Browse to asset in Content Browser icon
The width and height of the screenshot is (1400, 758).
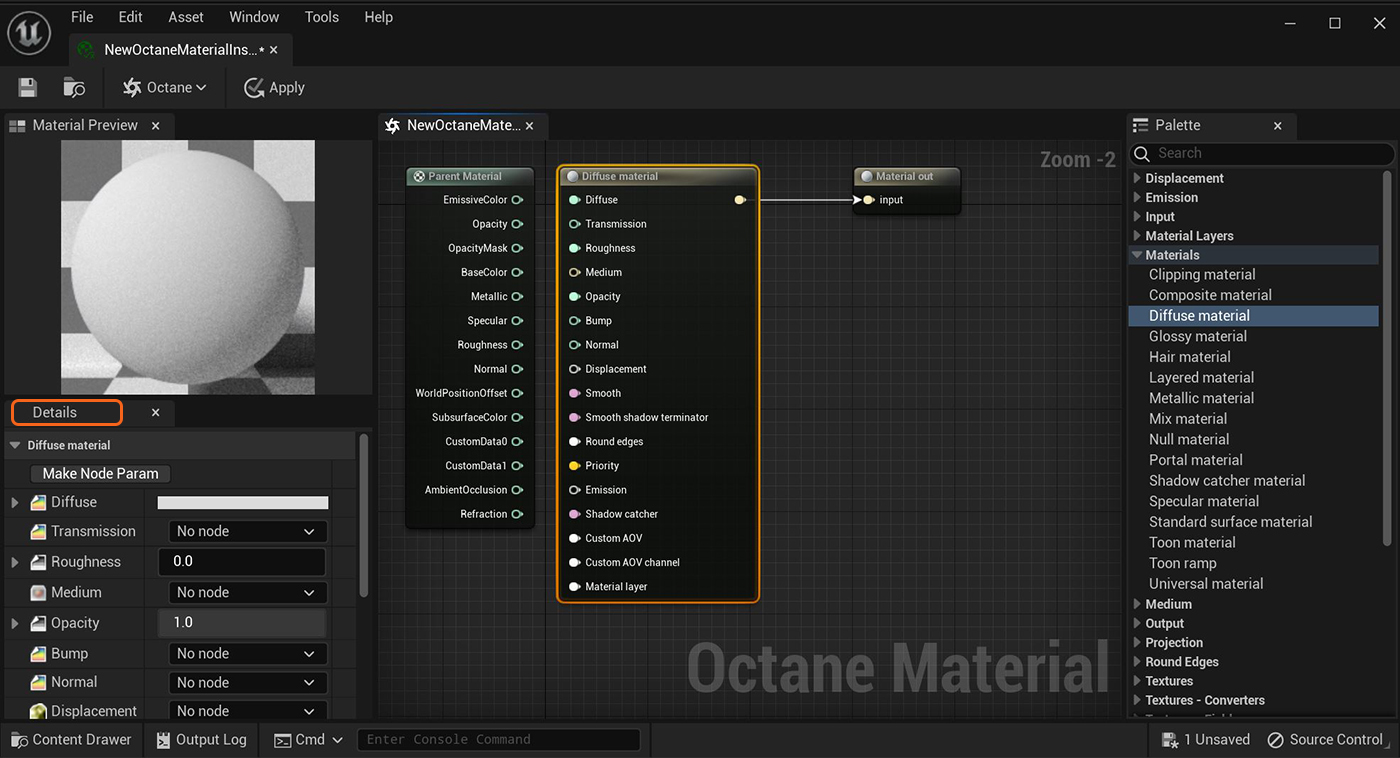[74, 88]
